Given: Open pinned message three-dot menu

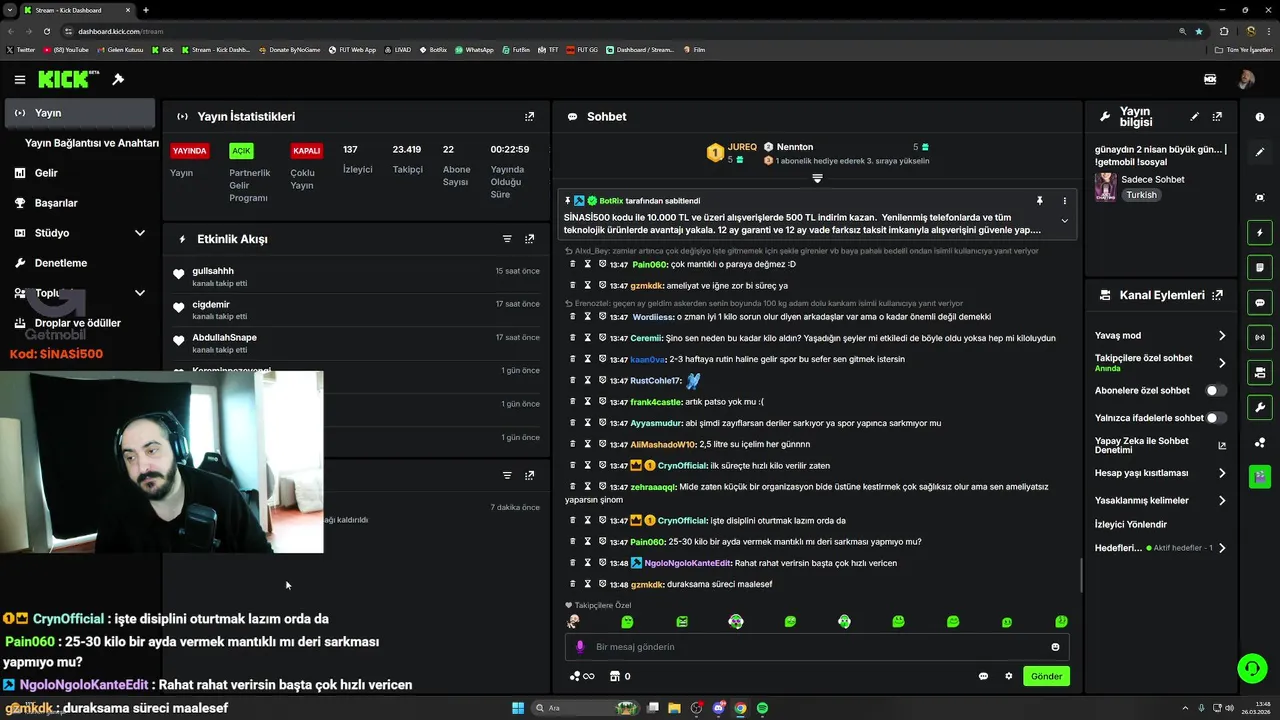Looking at the screenshot, I should [1064, 201].
